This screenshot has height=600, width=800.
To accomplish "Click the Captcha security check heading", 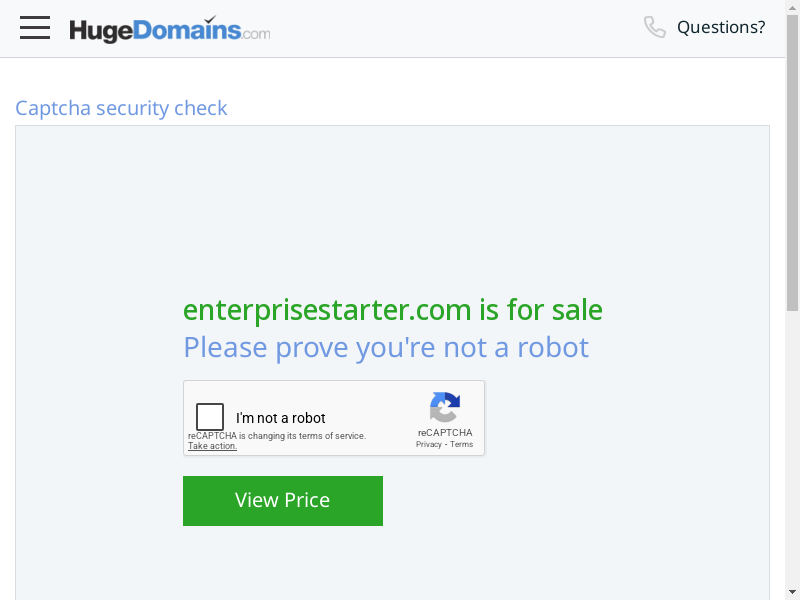I will point(121,108).
